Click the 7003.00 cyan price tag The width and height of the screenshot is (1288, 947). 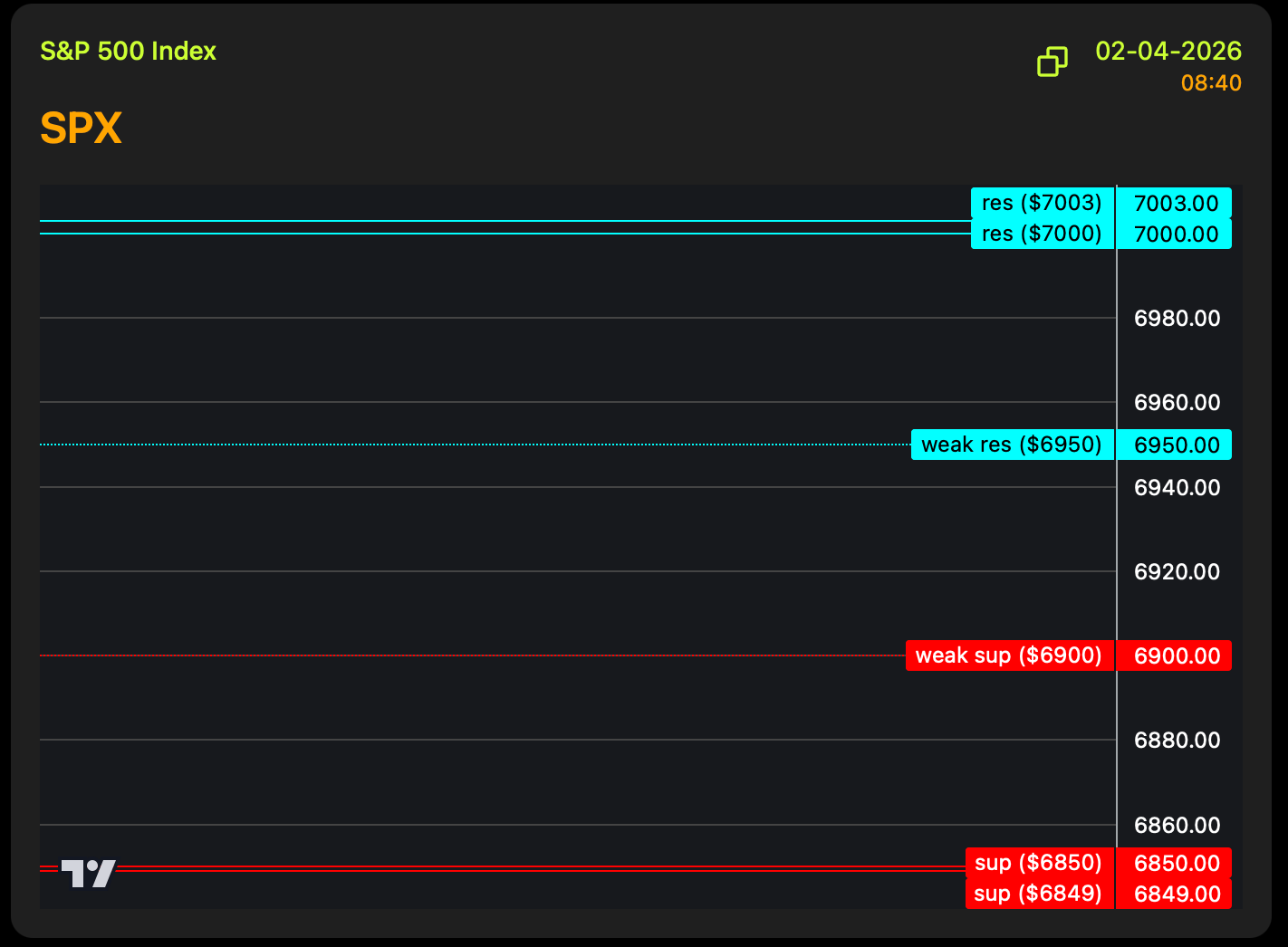click(1175, 203)
